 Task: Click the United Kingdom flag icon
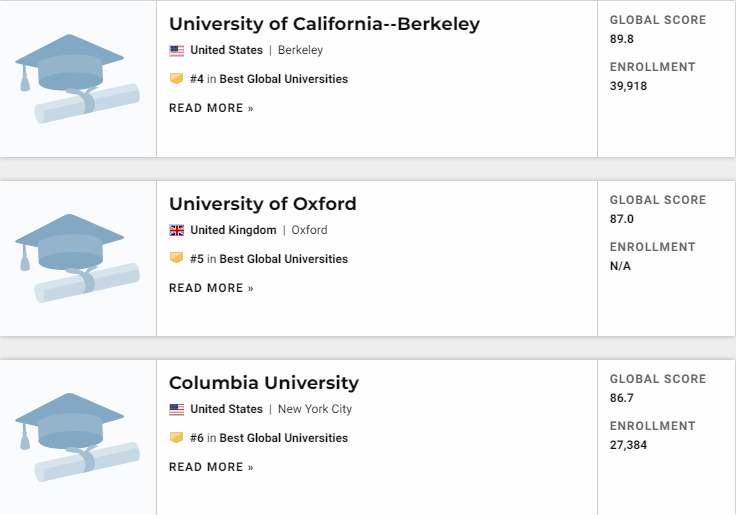coord(177,230)
